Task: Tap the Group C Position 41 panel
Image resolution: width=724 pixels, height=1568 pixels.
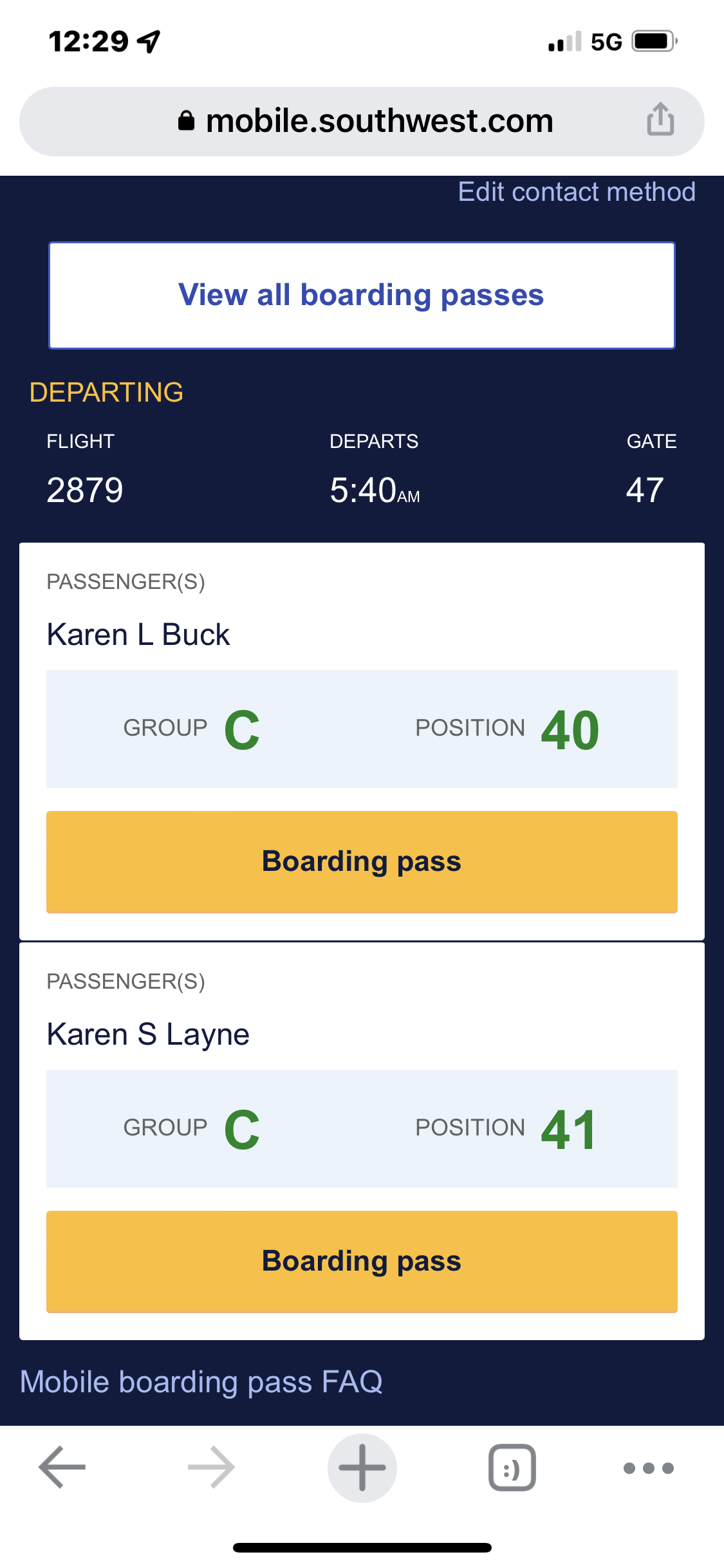Action: click(362, 1128)
